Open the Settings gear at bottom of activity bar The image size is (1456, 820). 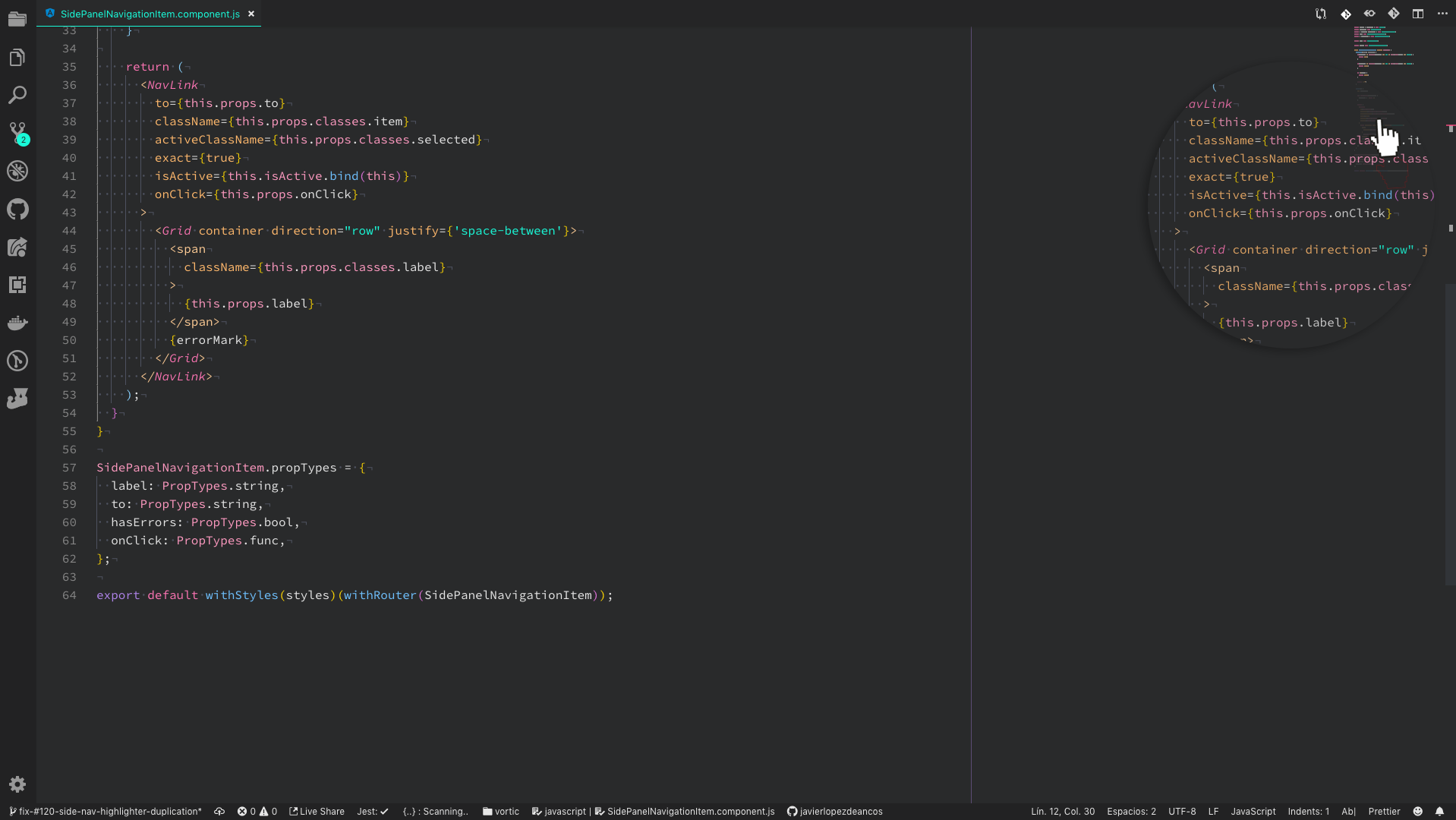coord(18,784)
